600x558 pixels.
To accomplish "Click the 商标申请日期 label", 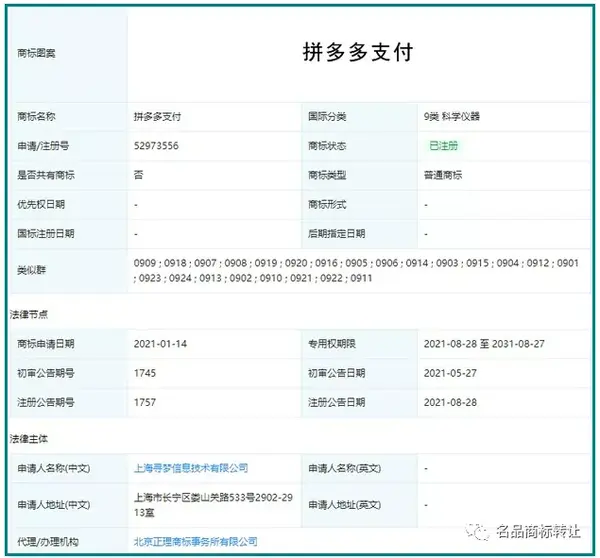I will click(46, 344).
